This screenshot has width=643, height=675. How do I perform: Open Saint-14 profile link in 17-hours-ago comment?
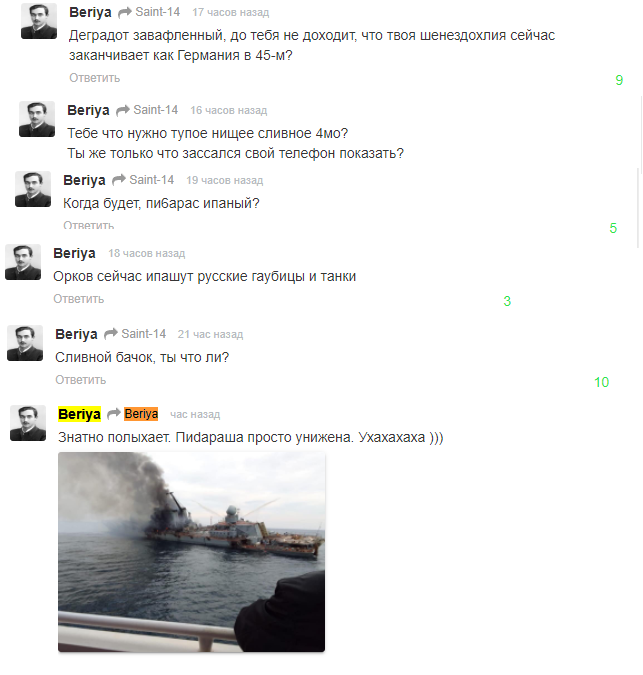(x=158, y=12)
